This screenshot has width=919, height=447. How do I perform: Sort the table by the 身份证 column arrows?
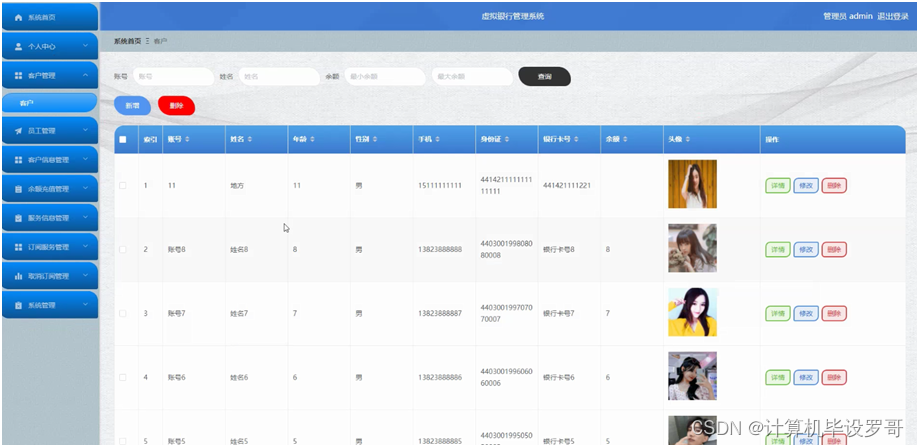(x=506, y=140)
